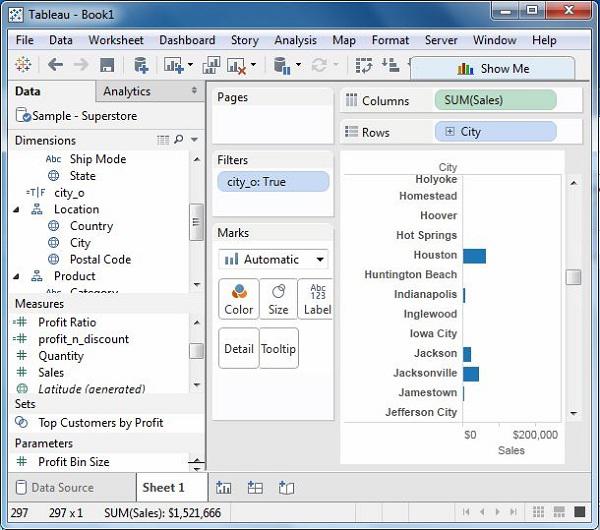600x530 pixels.
Task: Open the Show Me panel
Action: (493, 69)
